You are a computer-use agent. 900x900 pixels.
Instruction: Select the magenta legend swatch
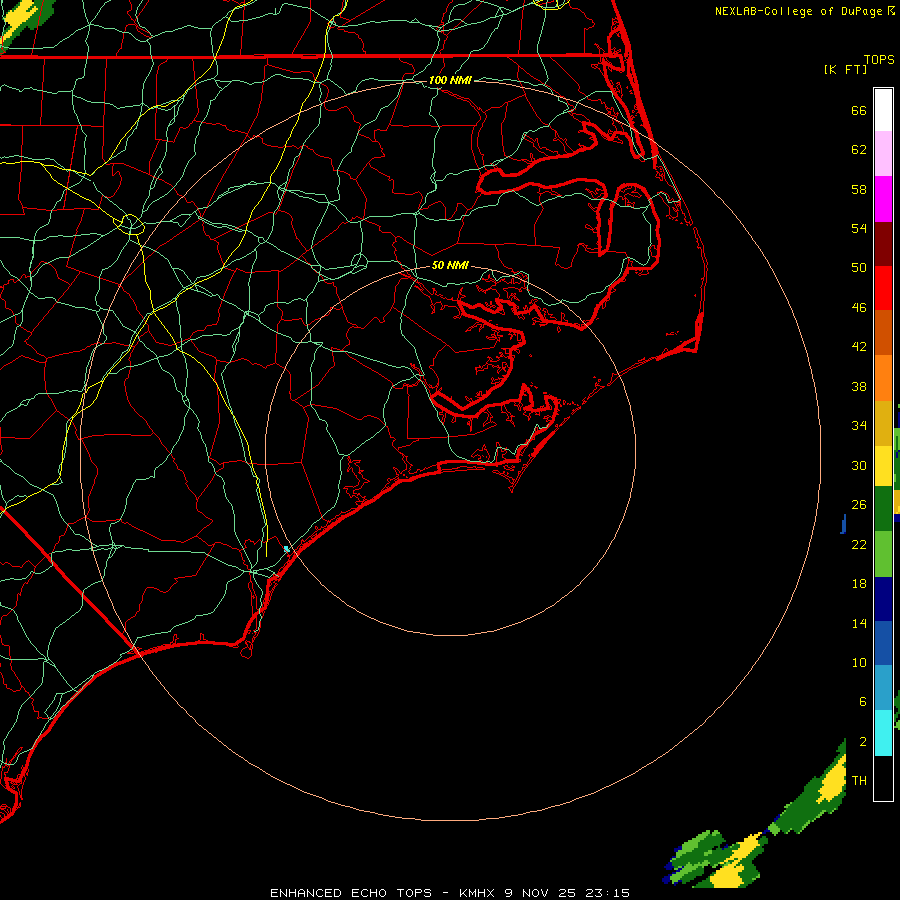(883, 199)
